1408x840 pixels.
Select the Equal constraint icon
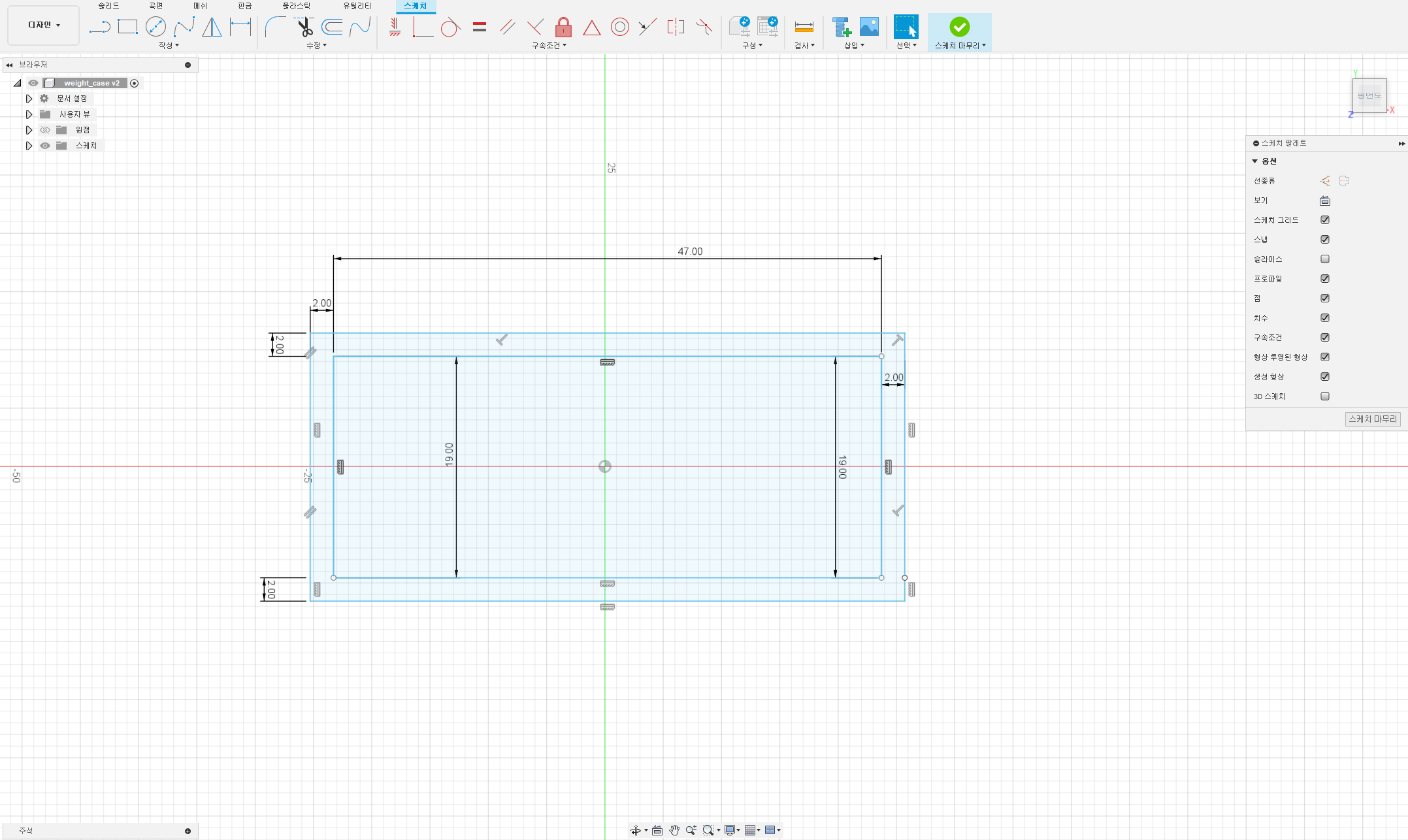pyautogui.click(x=480, y=27)
